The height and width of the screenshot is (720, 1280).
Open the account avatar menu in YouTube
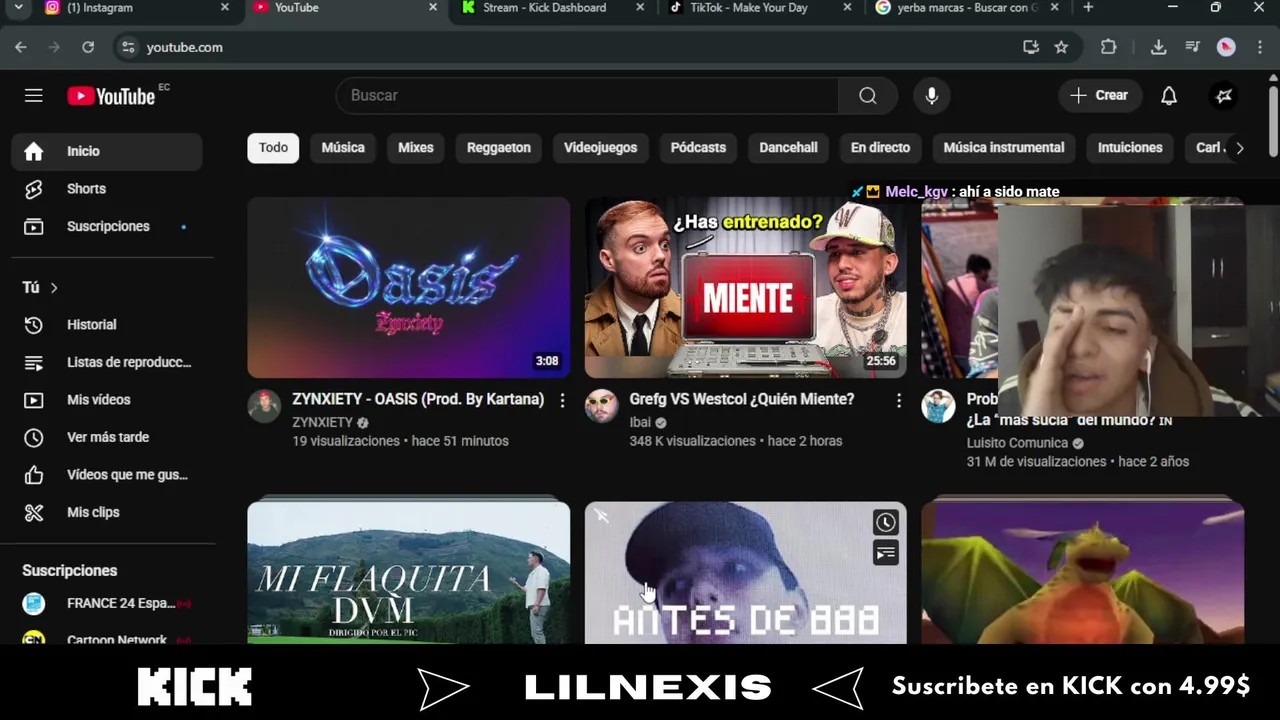coord(1224,95)
